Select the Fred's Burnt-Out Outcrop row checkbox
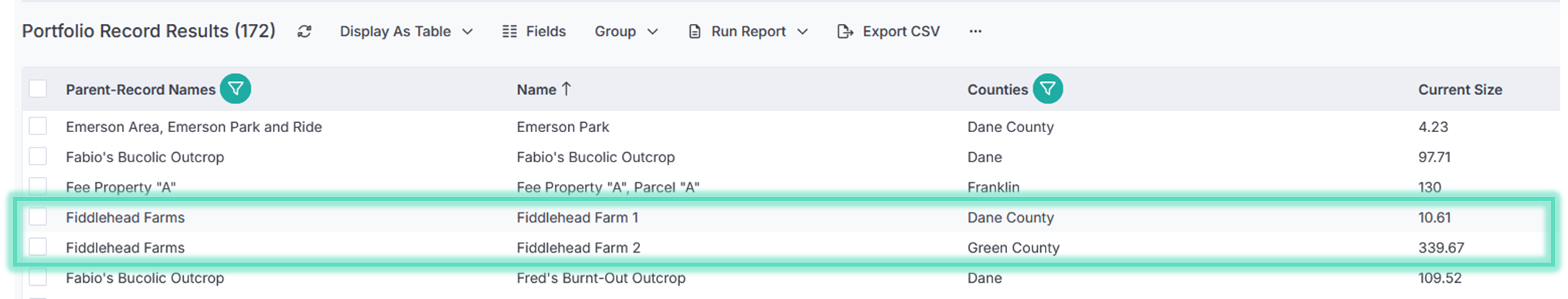The image size is (1568, 299). 38,277
